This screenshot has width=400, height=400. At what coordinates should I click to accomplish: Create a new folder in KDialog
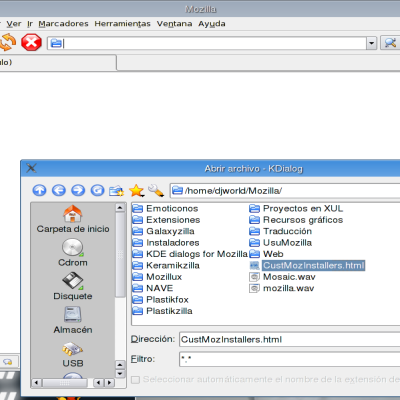[117, 191]
